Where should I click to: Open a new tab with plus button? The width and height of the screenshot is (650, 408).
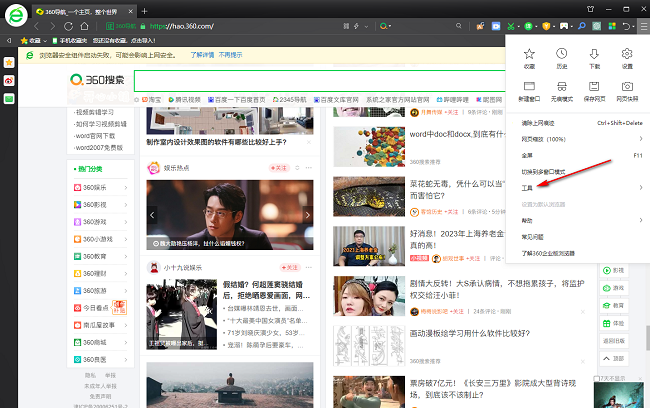pyautogui.click(x=144, y=11)
